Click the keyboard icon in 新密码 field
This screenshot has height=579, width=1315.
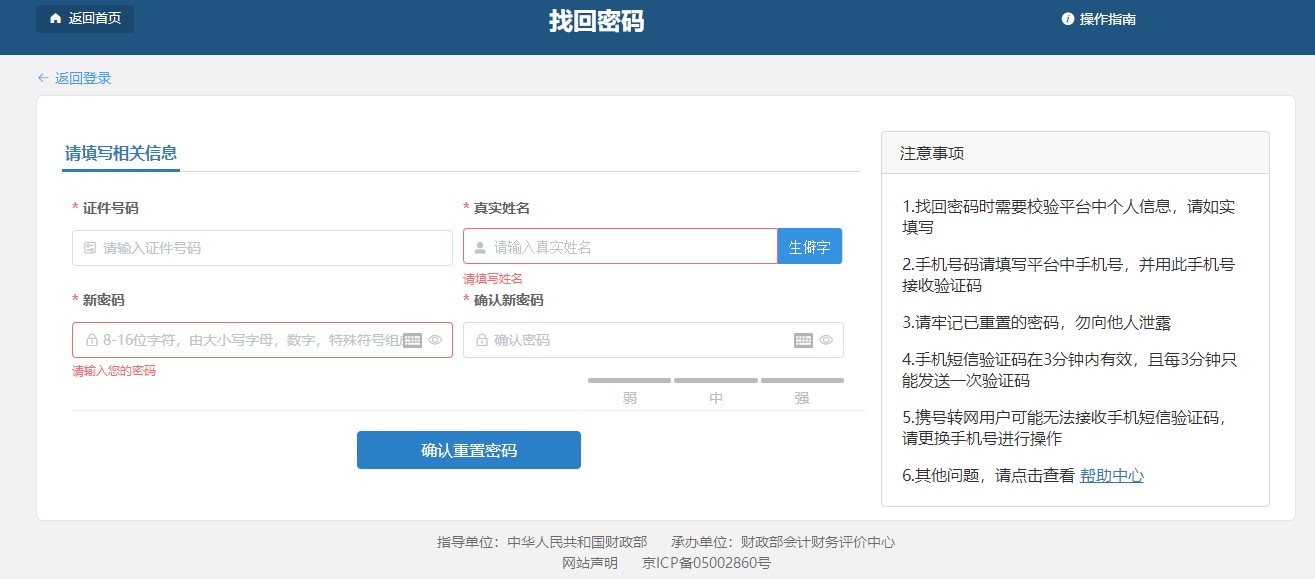click(x=415, y=339)
